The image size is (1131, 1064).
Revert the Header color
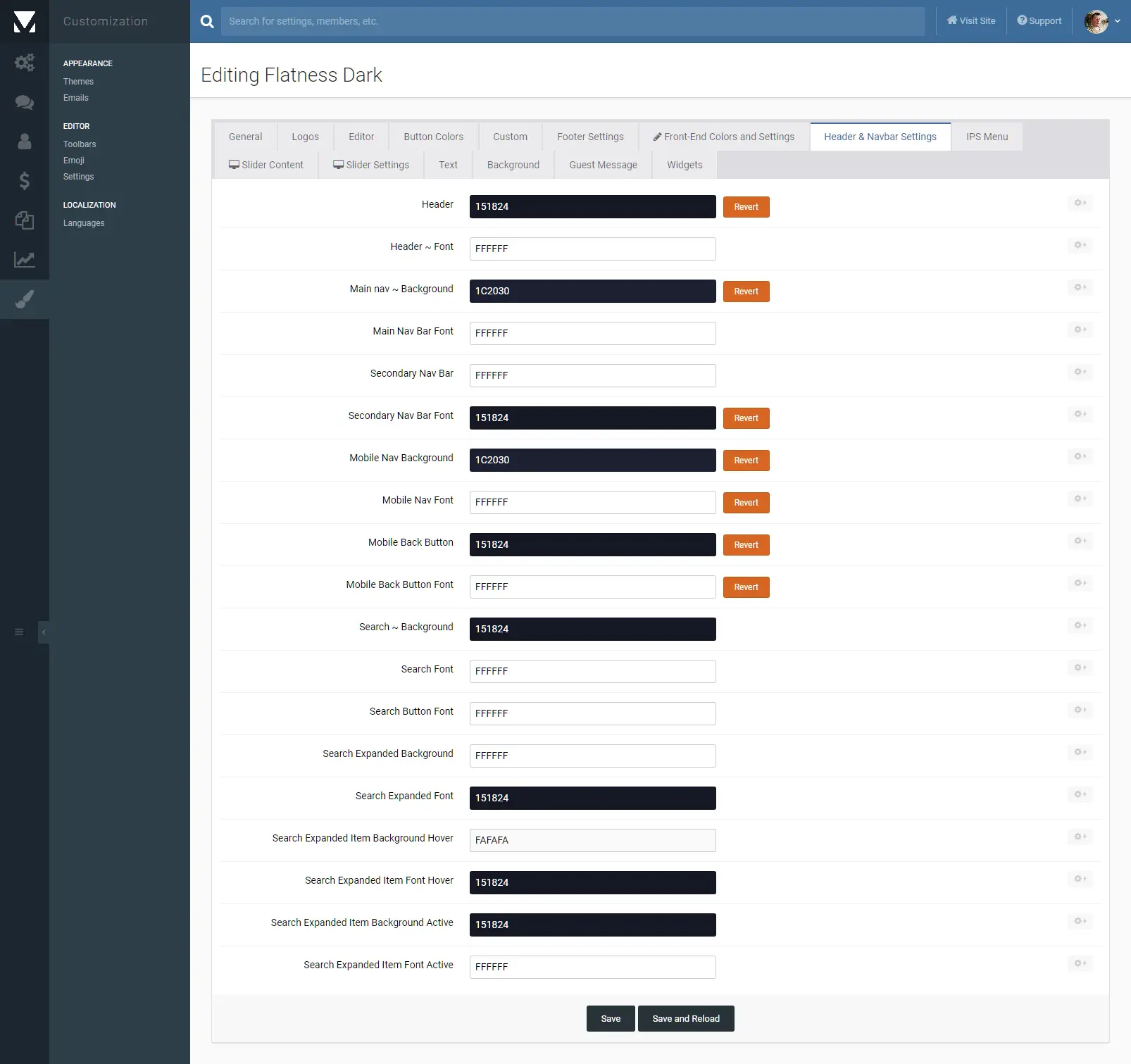[746, 207]
